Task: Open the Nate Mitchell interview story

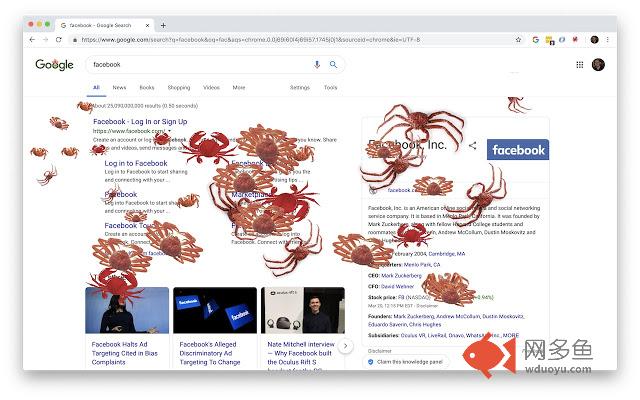Action: (301, 353)
